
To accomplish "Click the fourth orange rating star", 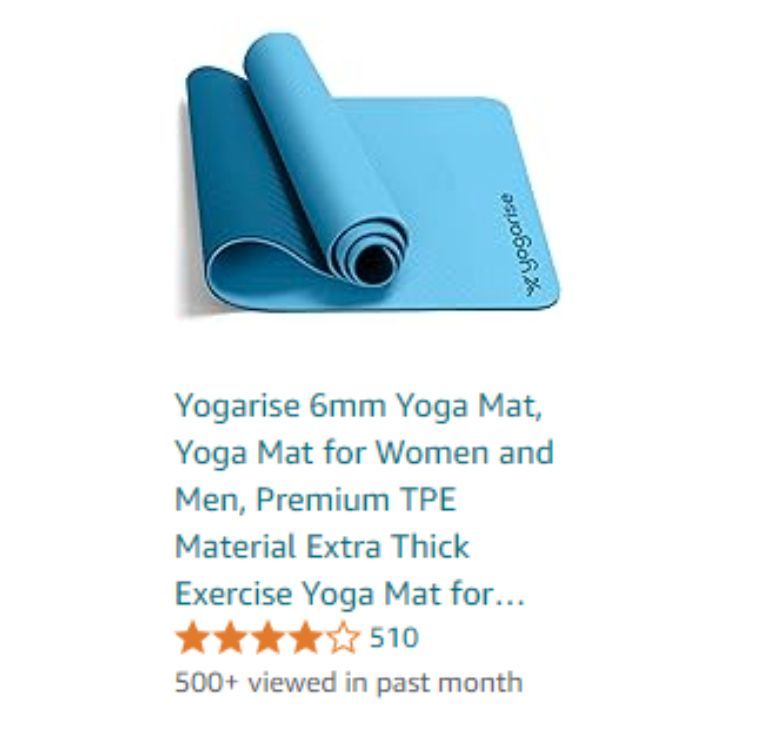I will point(305,638).
